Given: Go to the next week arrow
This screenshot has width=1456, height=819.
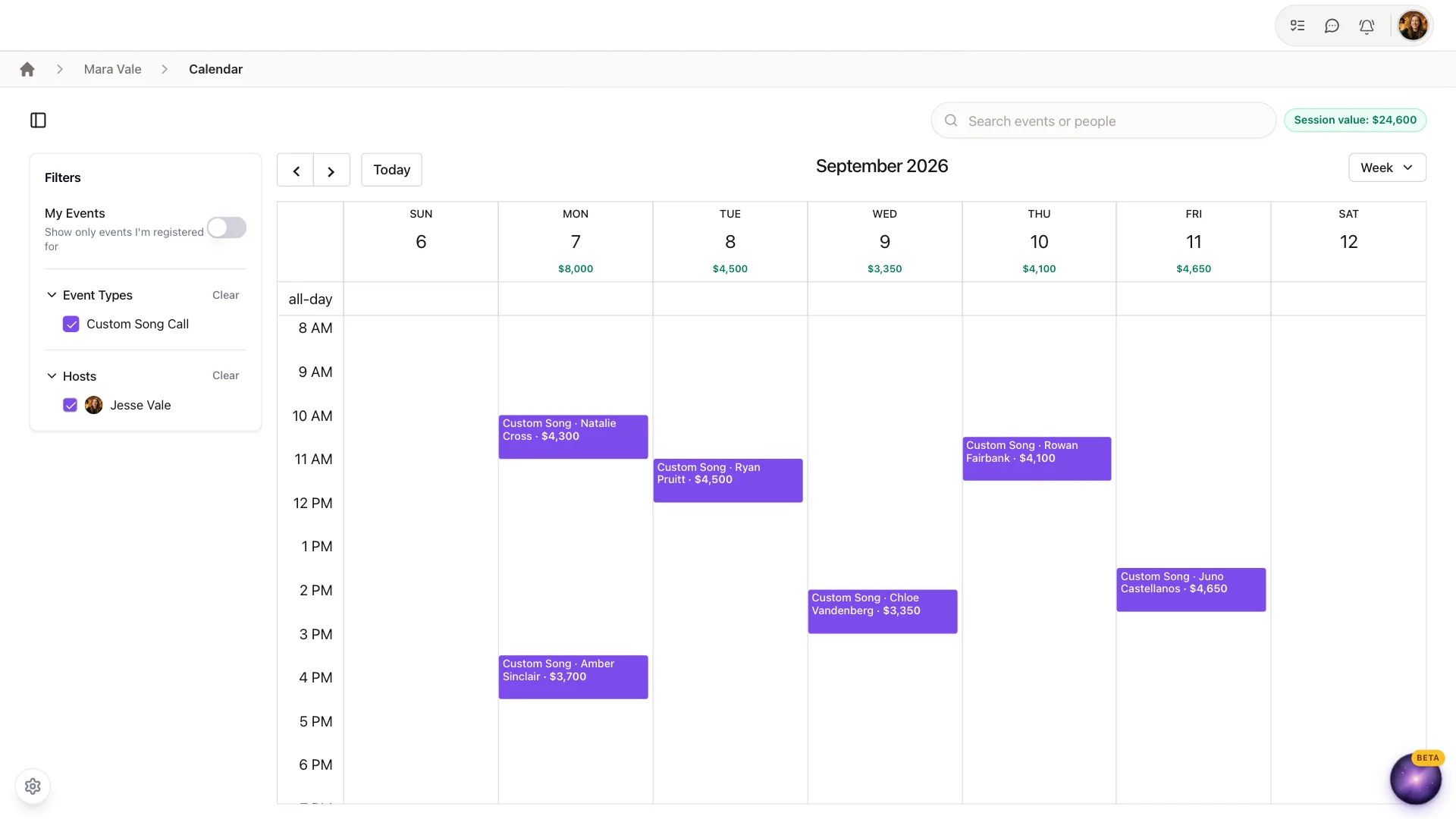Looking at the screenshot, I should point(331,170).
